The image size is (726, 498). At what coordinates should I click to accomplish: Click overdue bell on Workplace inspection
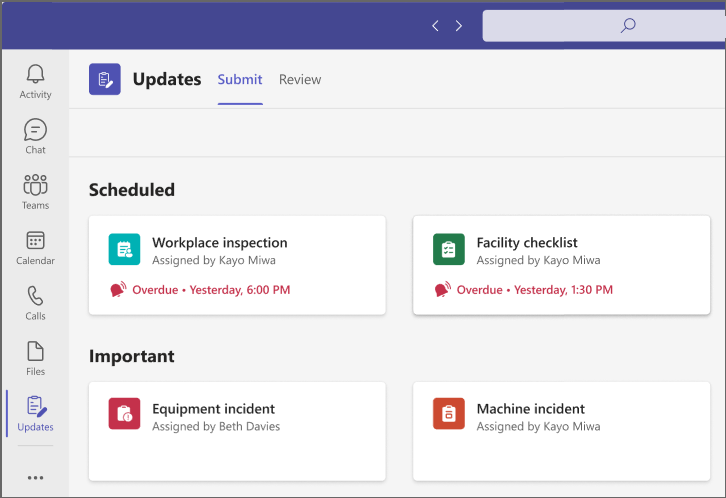click(118, 290)
